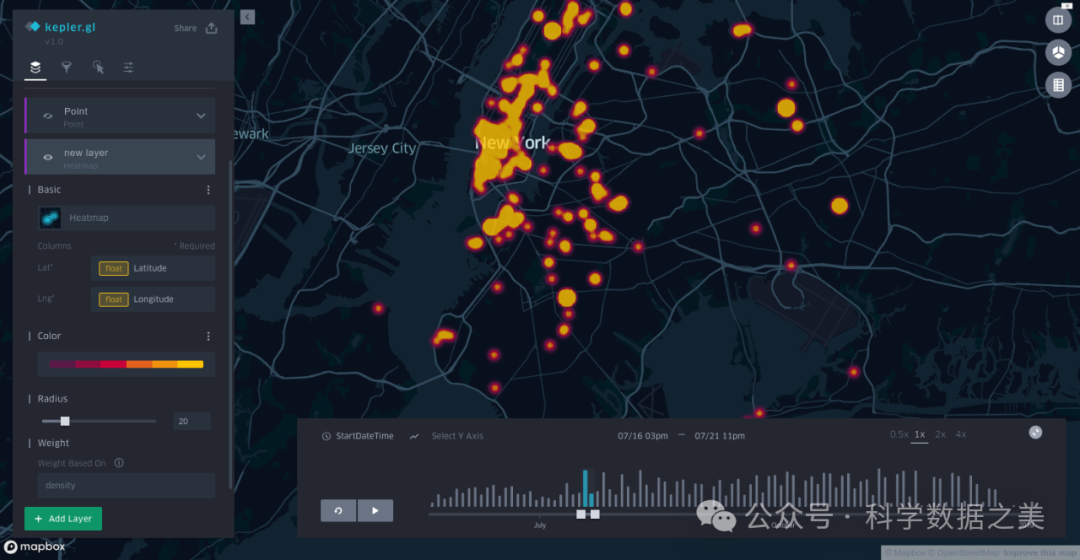Toggle visibility of new layer heatmap

[x=47, y=157]
